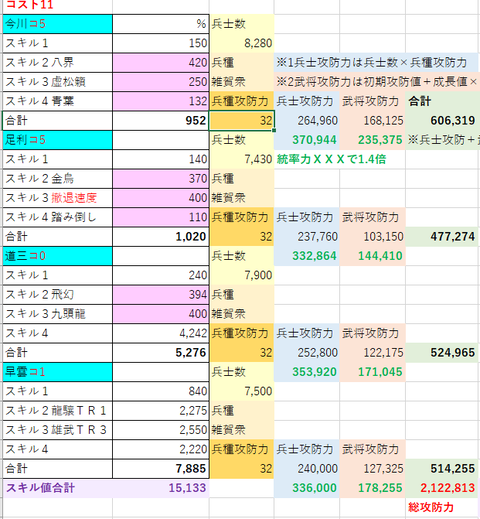This screenshot has height=519, width=480.
Task: Click the スキル値合計 label
Action: coord(40,488)
